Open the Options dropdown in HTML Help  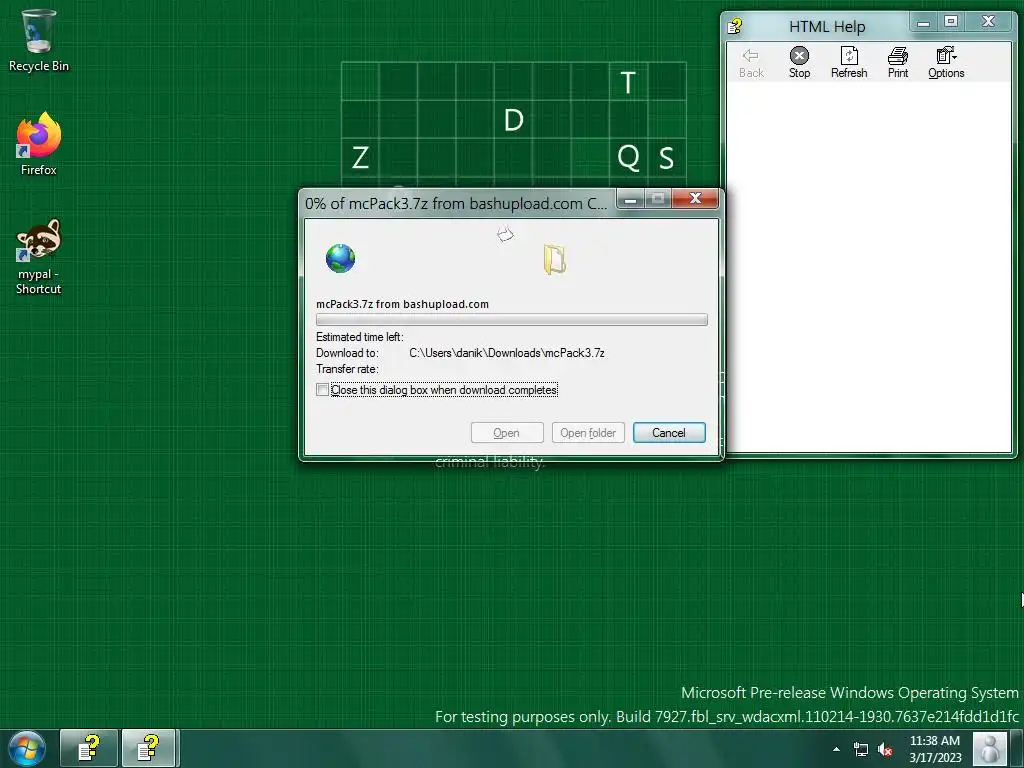(946, 63)
